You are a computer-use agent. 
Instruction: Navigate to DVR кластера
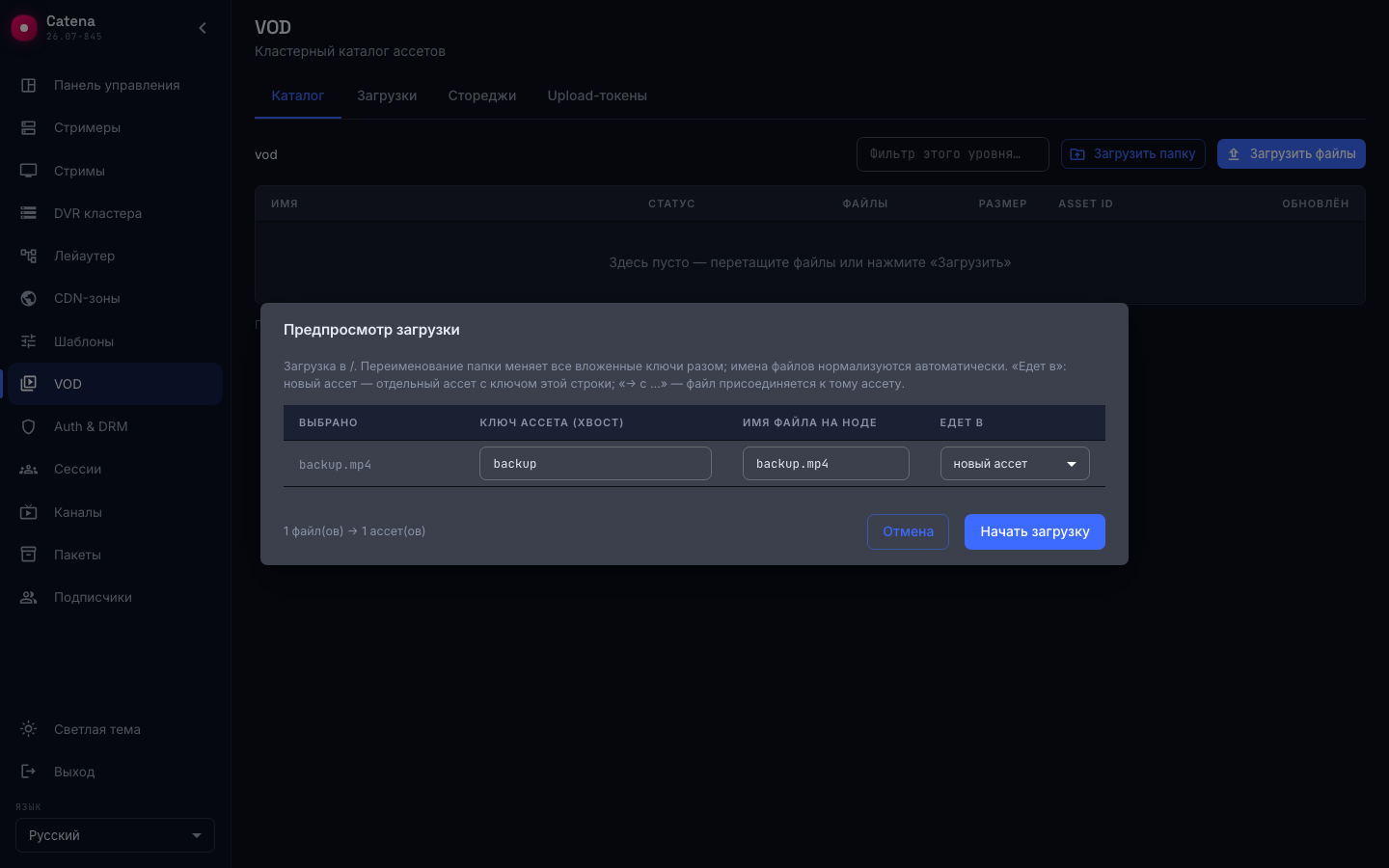point(116,213)
